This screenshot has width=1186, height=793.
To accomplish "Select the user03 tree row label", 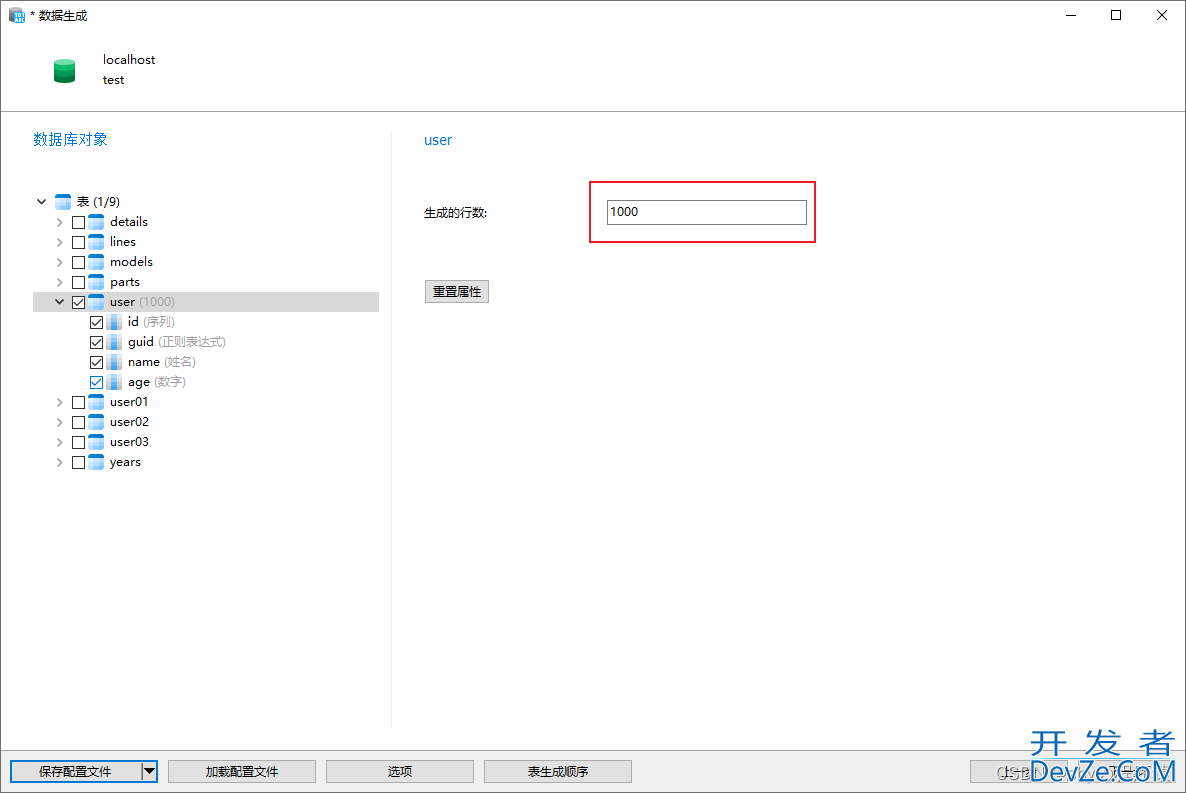I will (129, 442).
